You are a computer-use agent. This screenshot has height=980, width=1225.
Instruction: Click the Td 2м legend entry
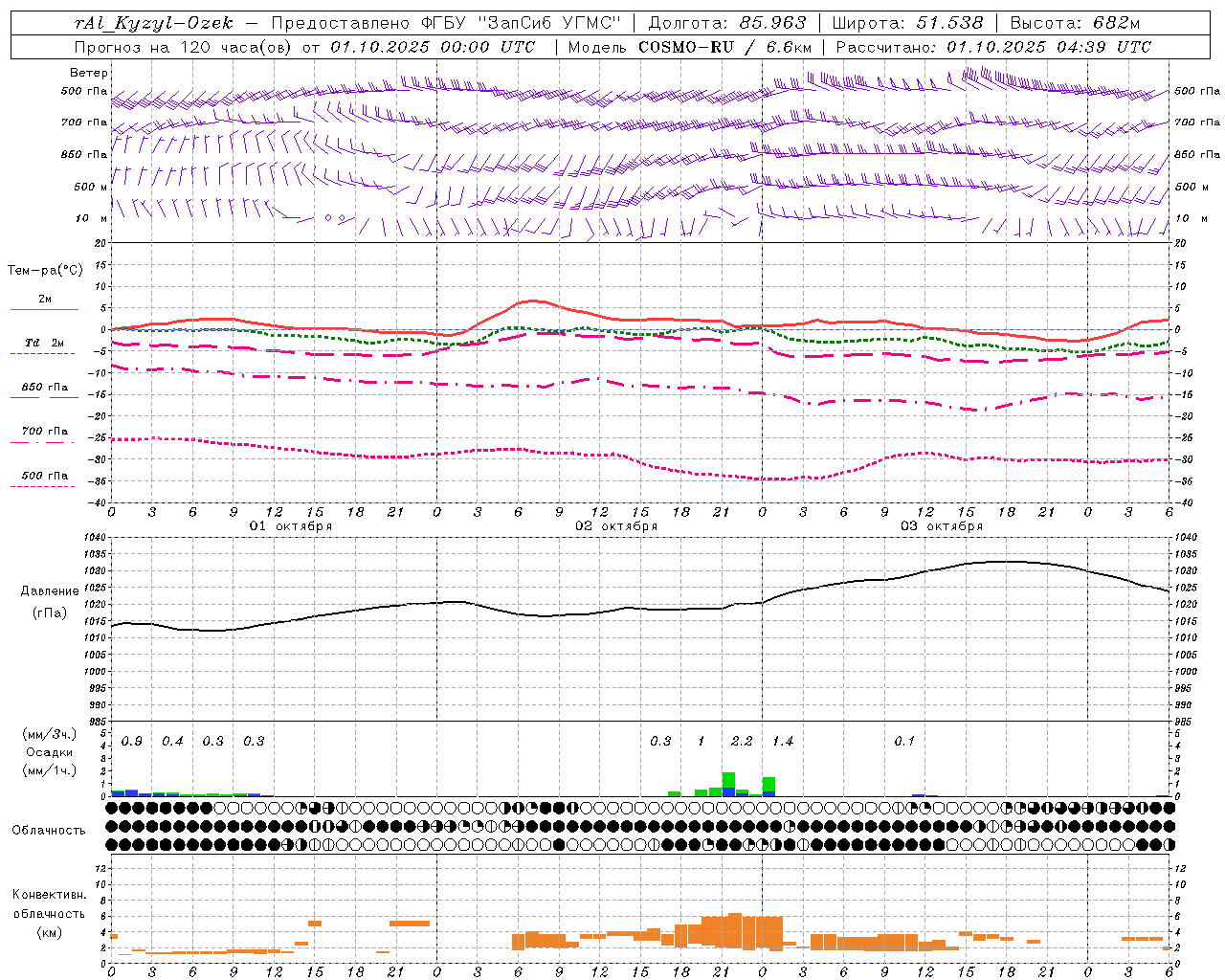(44, 343)
